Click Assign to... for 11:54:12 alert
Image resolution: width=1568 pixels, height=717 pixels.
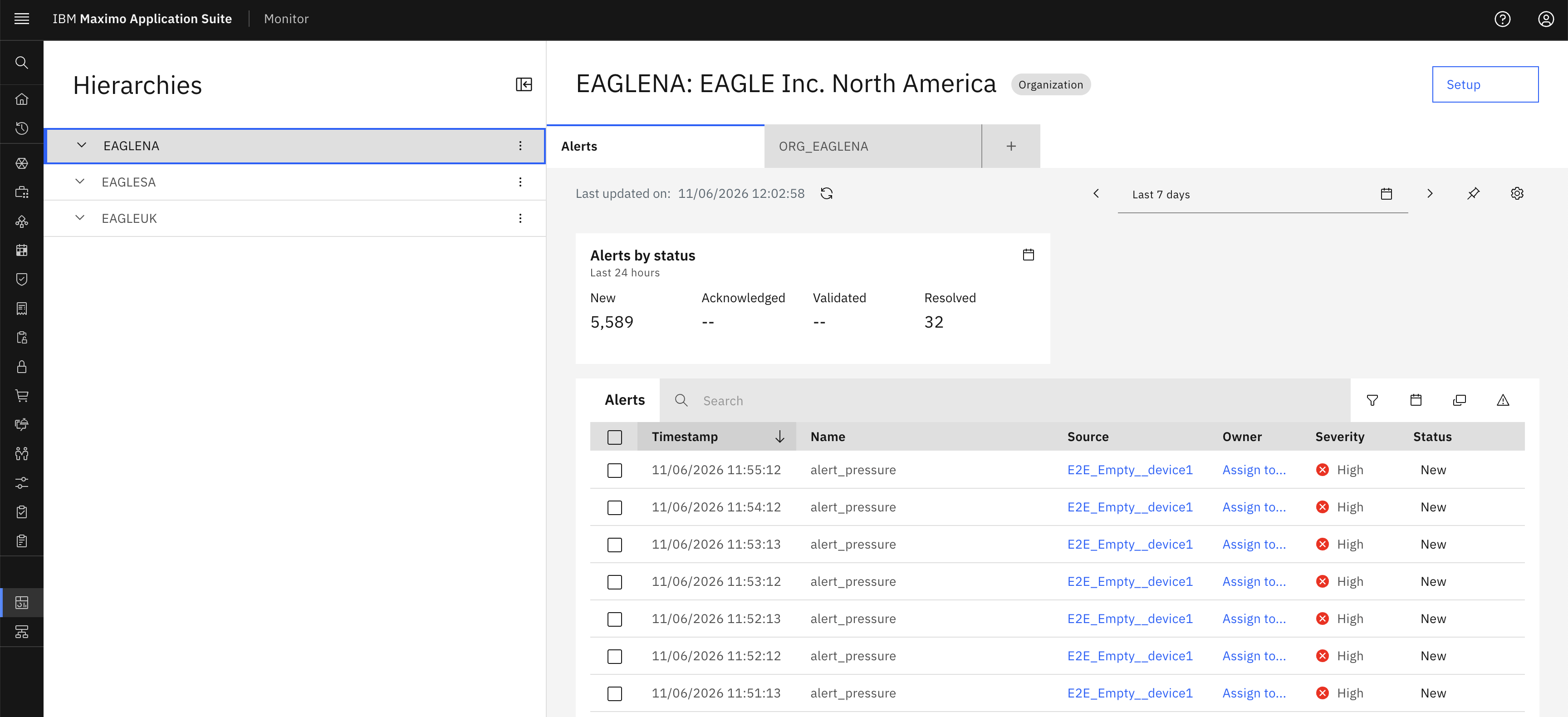click(x=1254, y=507)
